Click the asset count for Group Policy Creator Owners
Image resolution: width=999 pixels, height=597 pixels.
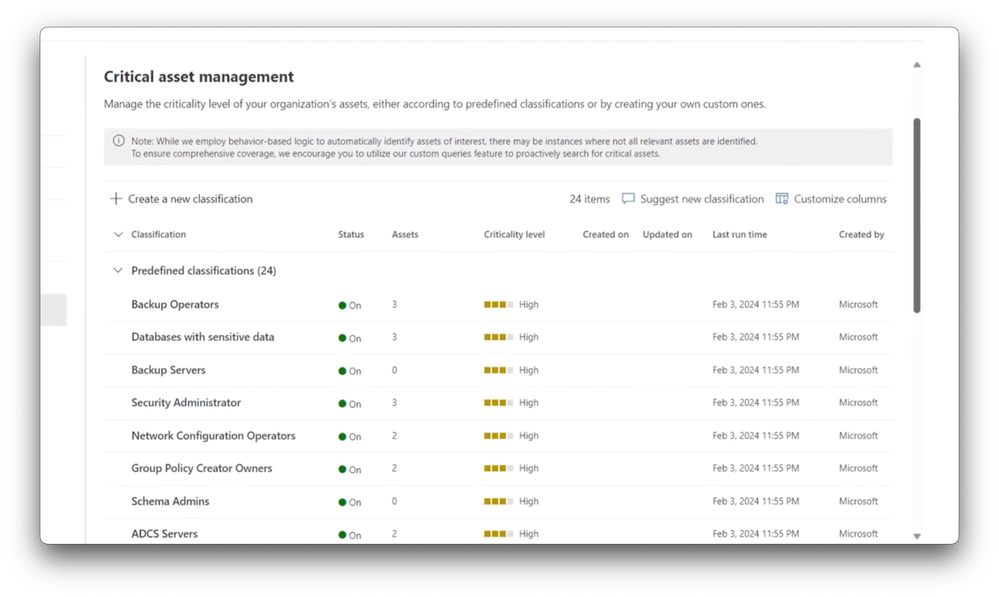point(394,468)
